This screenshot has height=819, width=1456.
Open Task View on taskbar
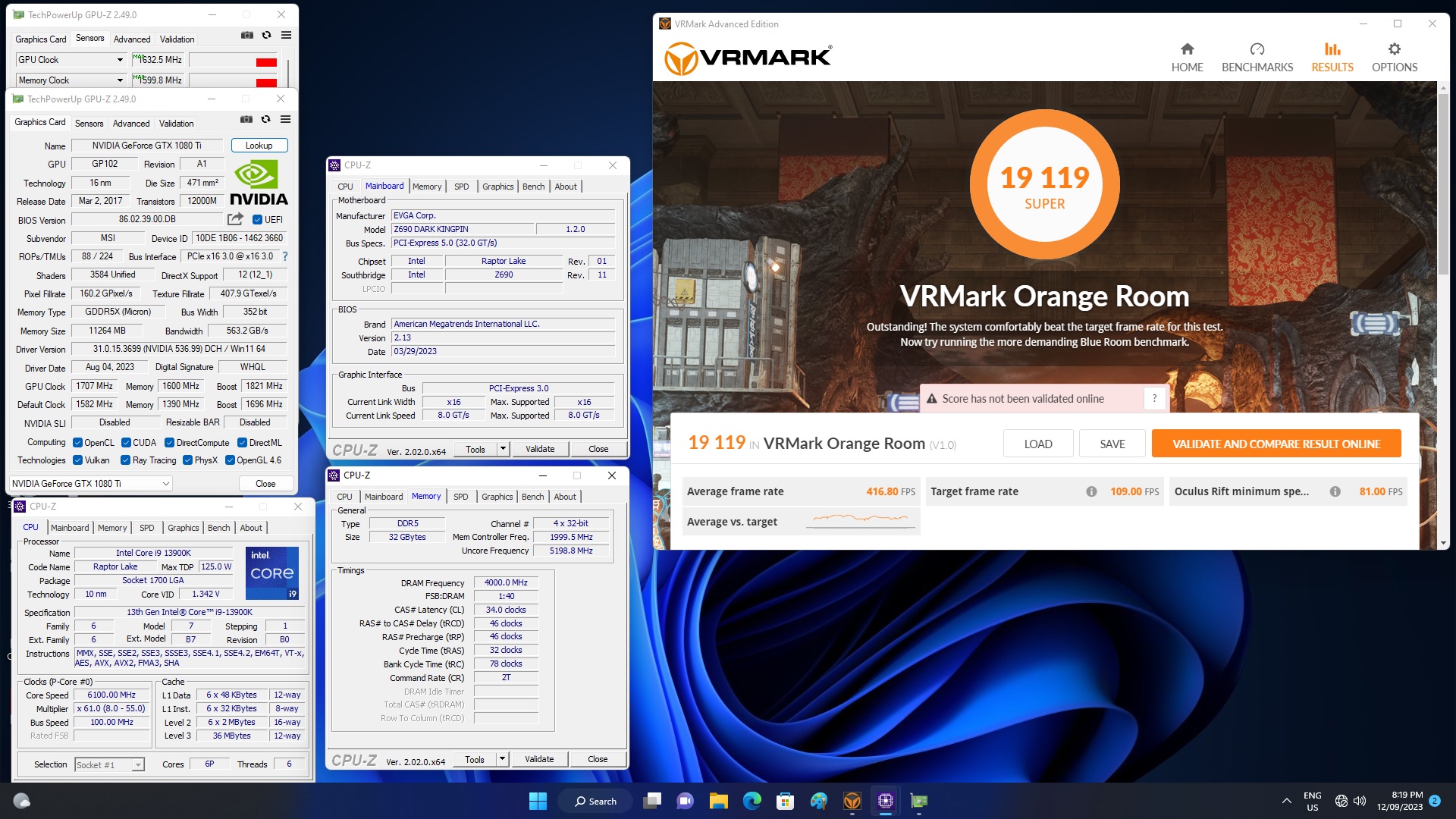(x=652, y=801)
